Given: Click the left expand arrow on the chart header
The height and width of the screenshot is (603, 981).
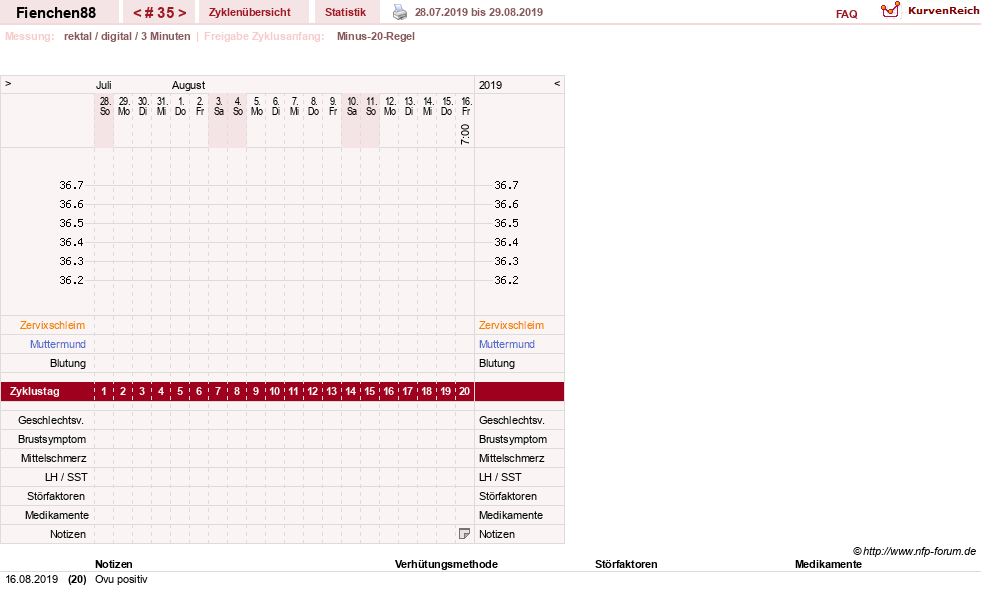Looking at the screenshot, I should [x=8, y=83].
